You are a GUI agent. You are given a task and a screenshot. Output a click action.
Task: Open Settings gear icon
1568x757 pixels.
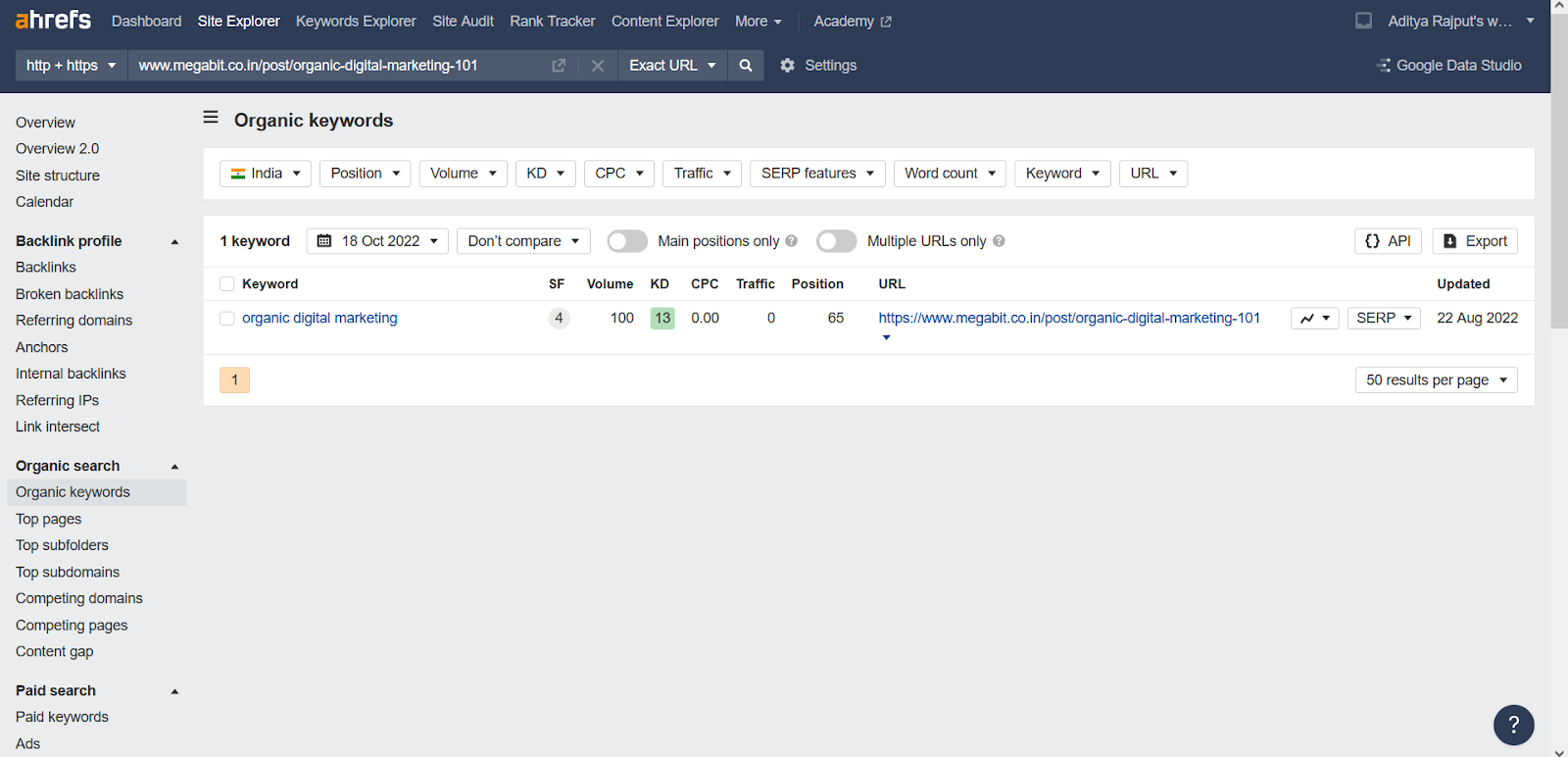tap(787, 66)
